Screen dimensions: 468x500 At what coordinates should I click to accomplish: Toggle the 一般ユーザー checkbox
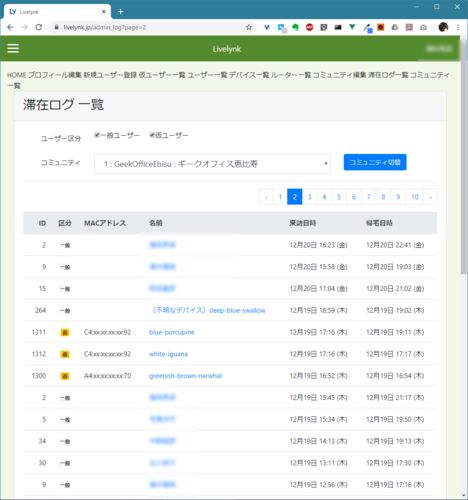(97, 135)
